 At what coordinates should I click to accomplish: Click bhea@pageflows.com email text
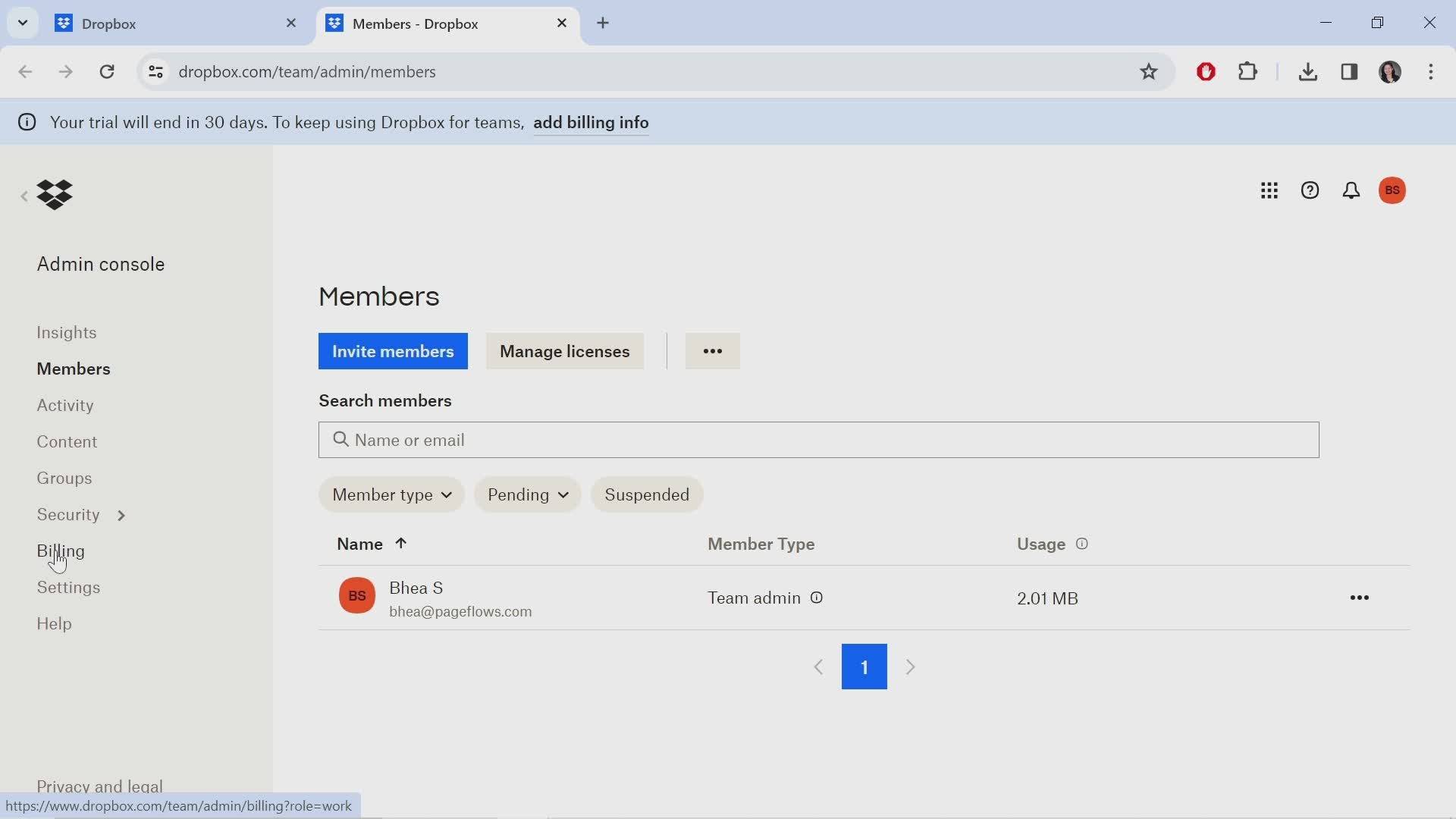click(x=460, y=611)
